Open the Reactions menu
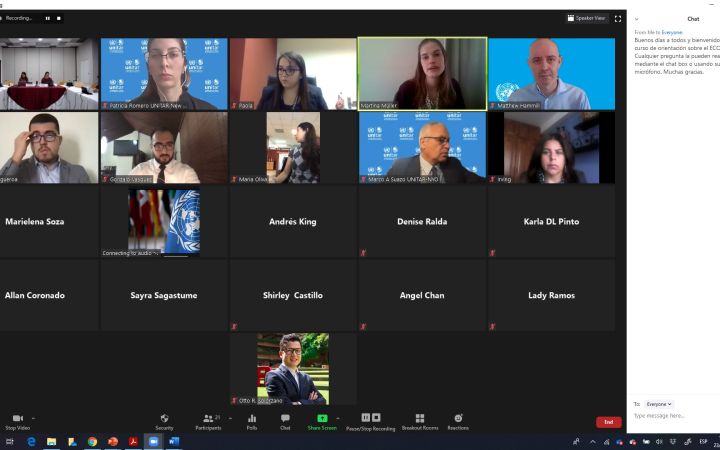The image size is (720, 450). (458, 418)
